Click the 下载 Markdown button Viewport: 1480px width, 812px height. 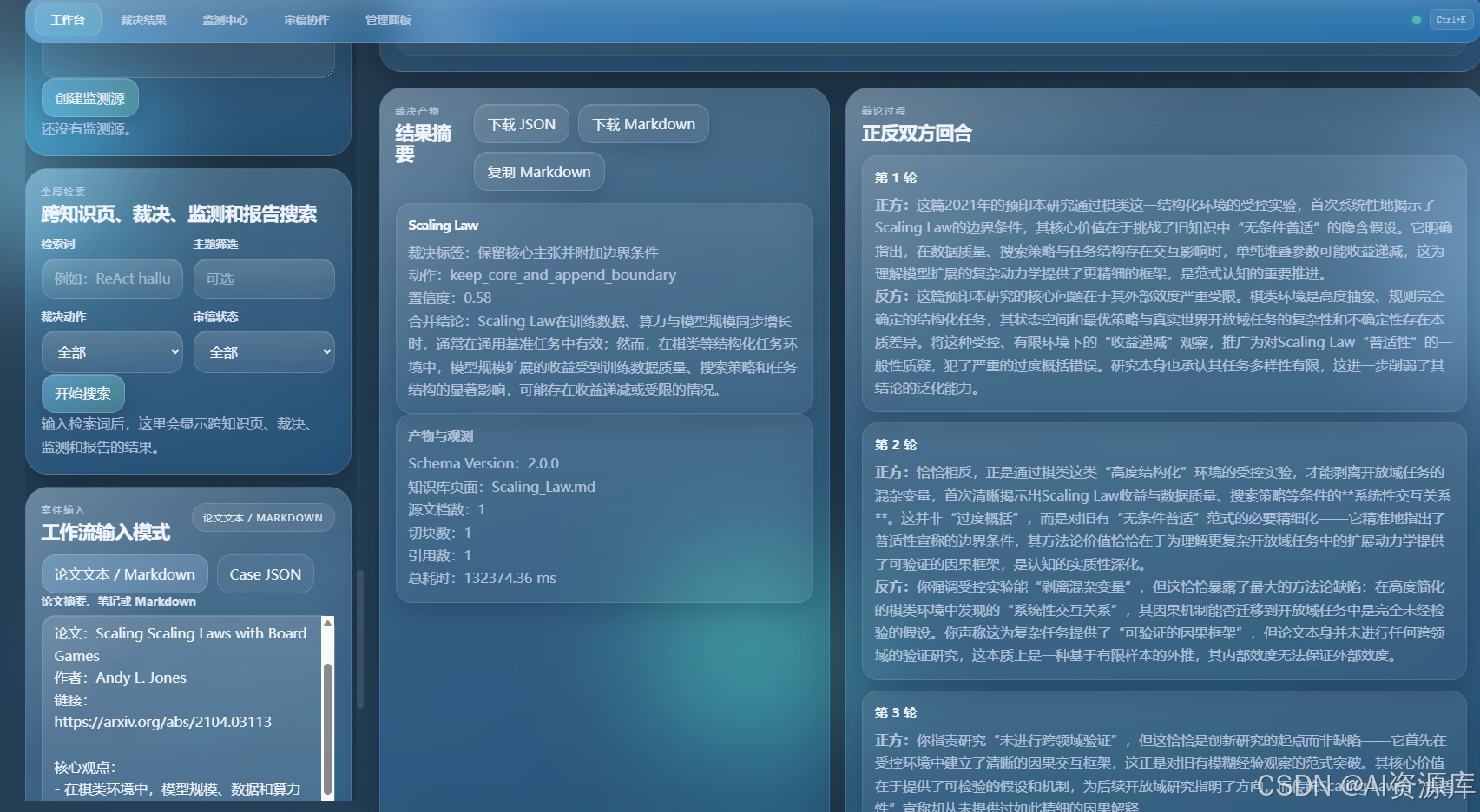644,124
